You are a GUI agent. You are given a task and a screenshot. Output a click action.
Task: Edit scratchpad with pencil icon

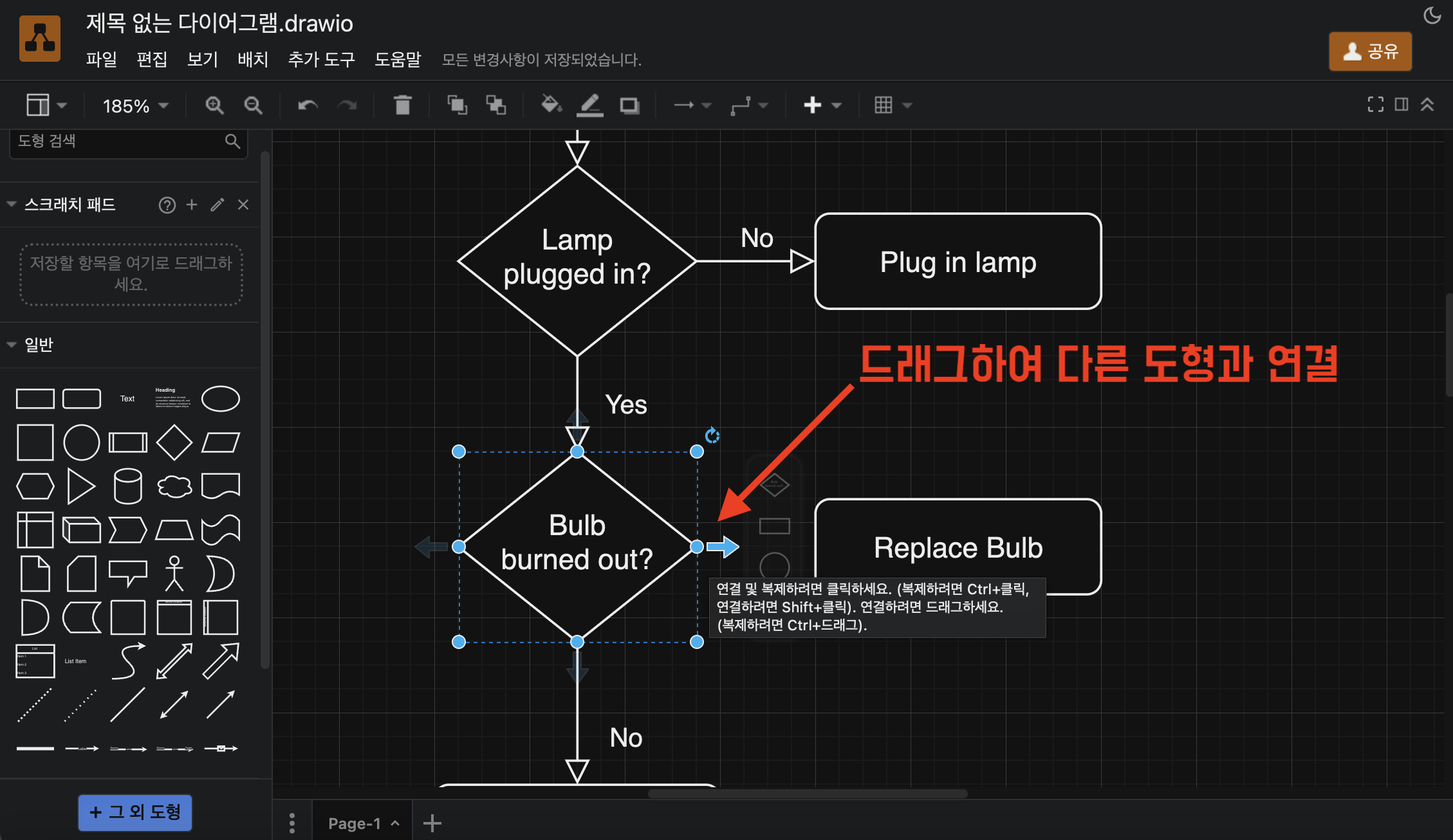217,205
